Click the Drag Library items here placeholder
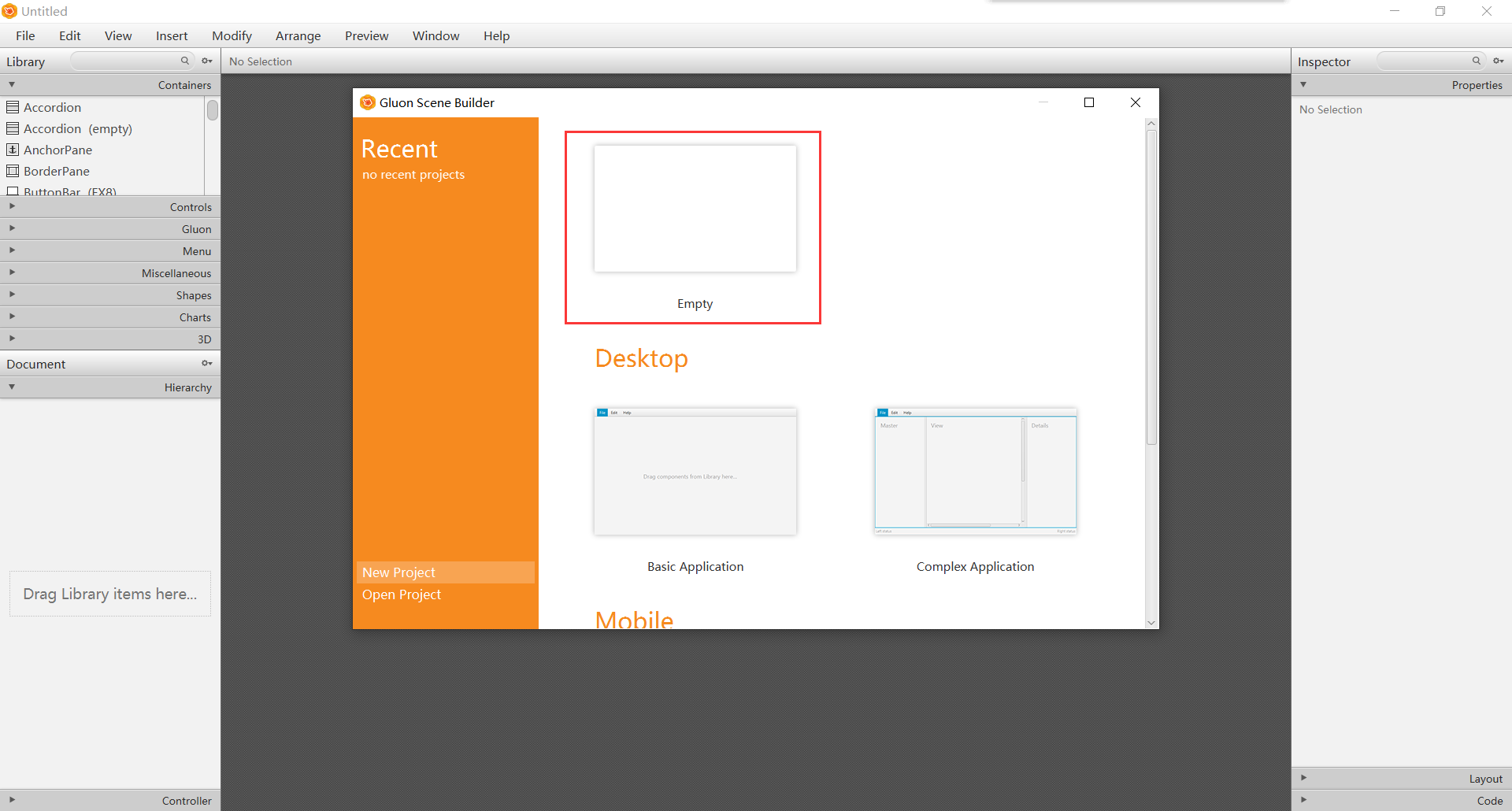The height and width of the screenshot is (811, 1512). click(110, 594)
